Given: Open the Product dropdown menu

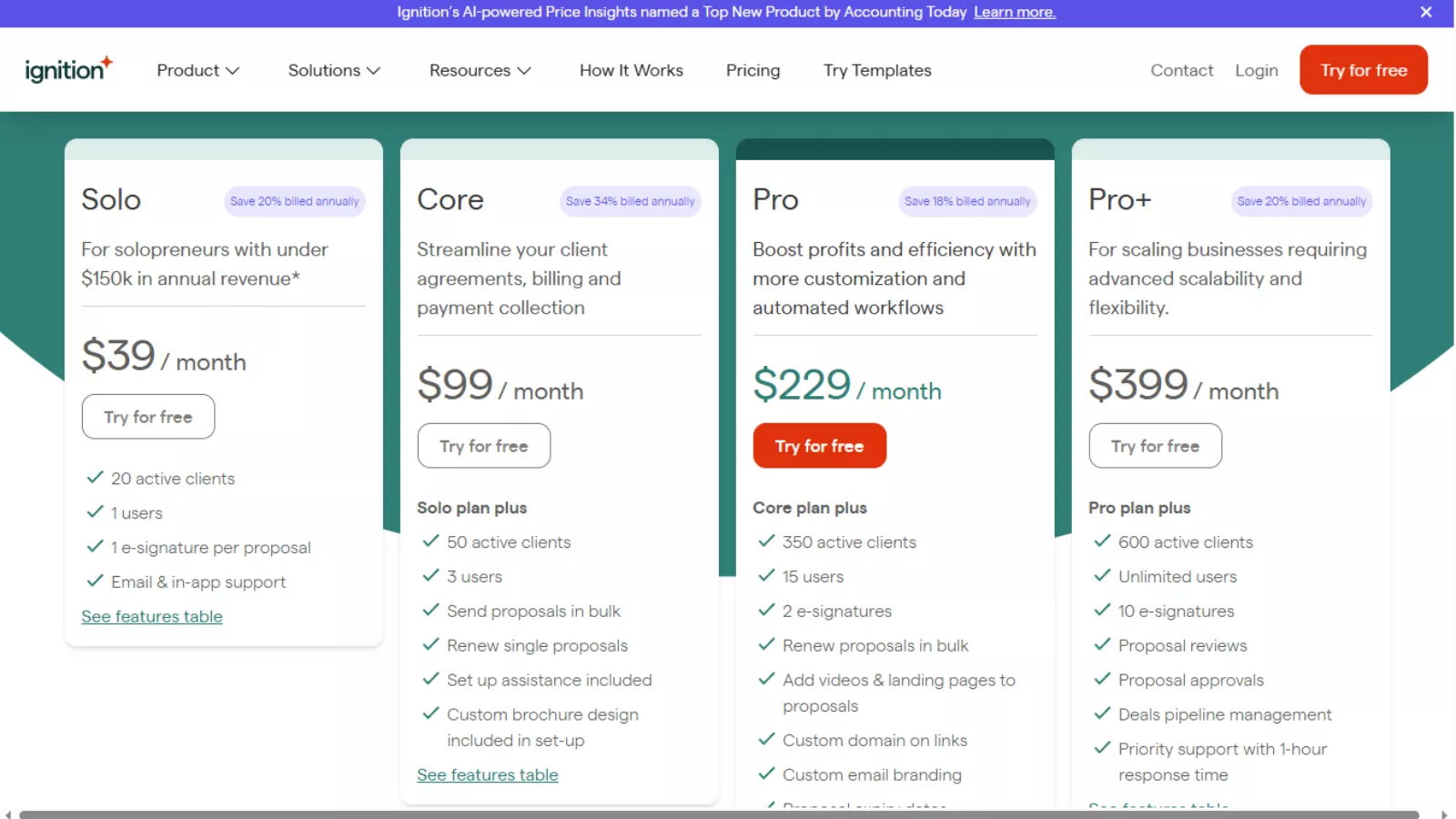Looking at the screenshot, I should point(197,70).
